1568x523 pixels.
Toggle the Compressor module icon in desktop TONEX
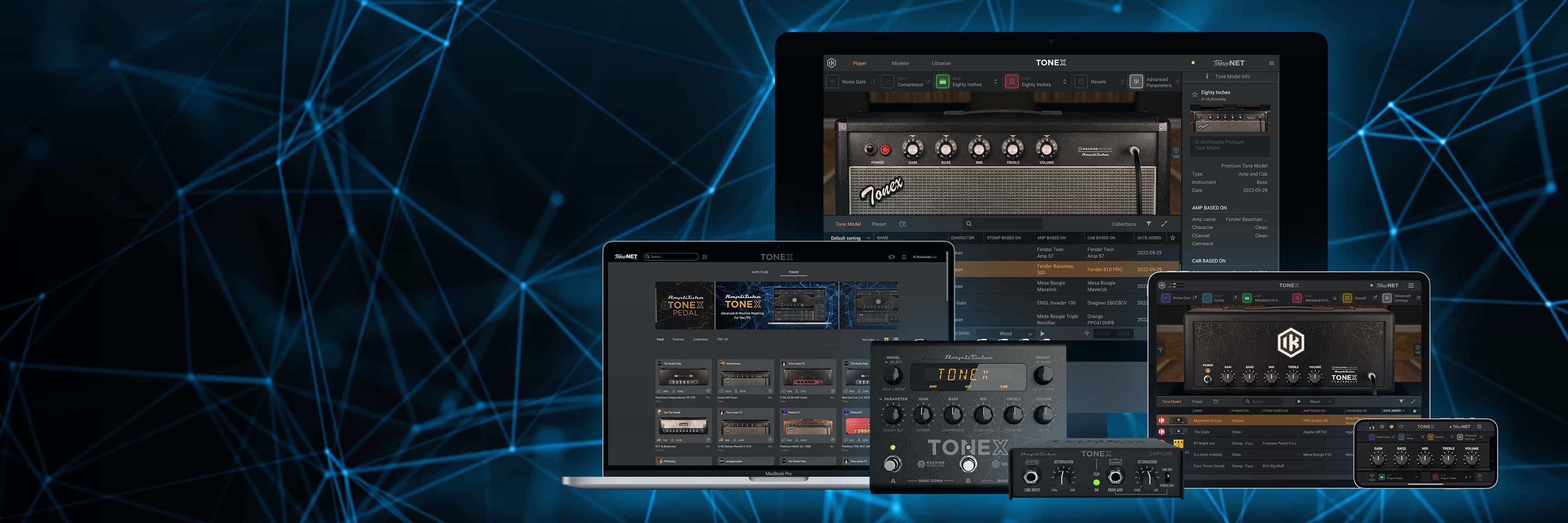[x=887, y=82]
